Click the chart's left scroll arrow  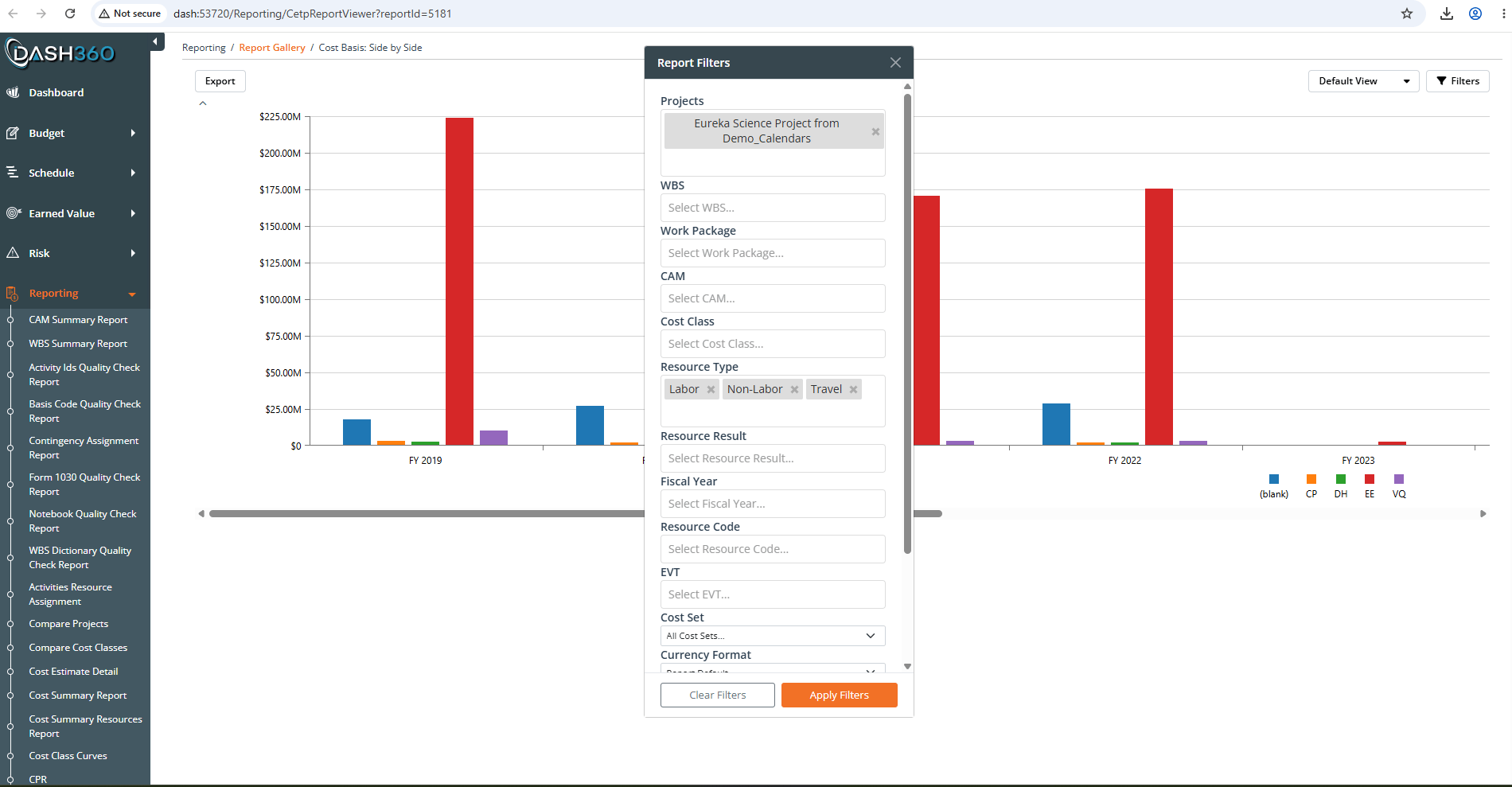[x=201, y=513]
